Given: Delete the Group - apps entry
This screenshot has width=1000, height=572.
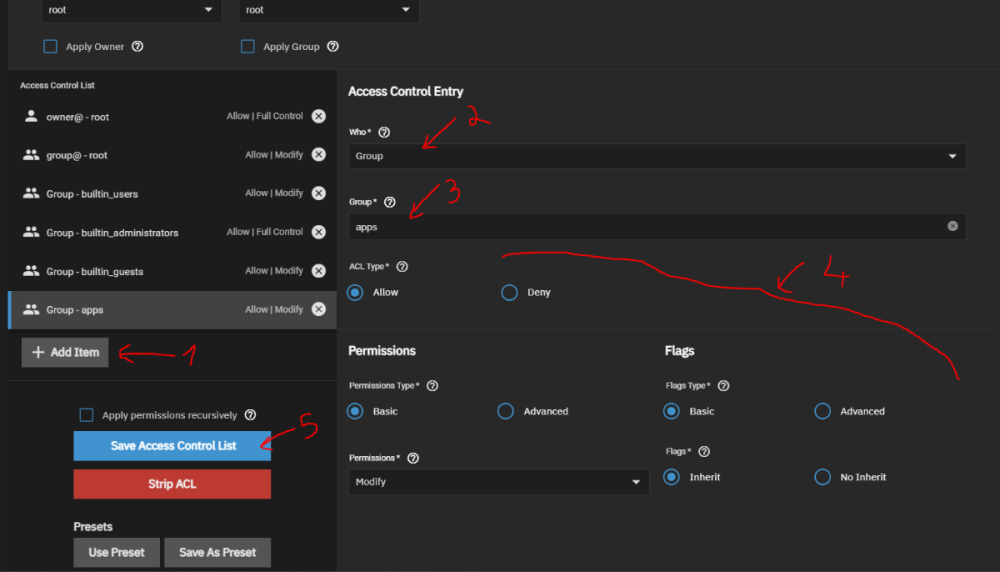Looking at the screenshot, I should (318, 310).
